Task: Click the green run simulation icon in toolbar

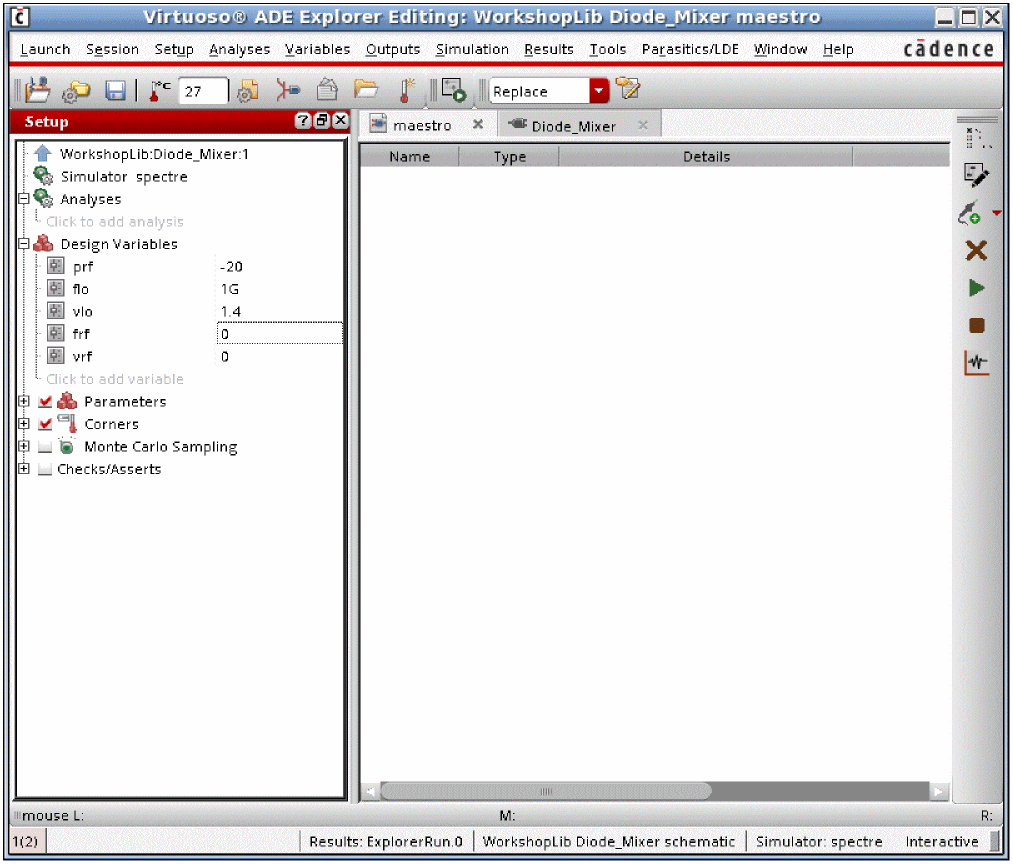Action: coord(453,91)
